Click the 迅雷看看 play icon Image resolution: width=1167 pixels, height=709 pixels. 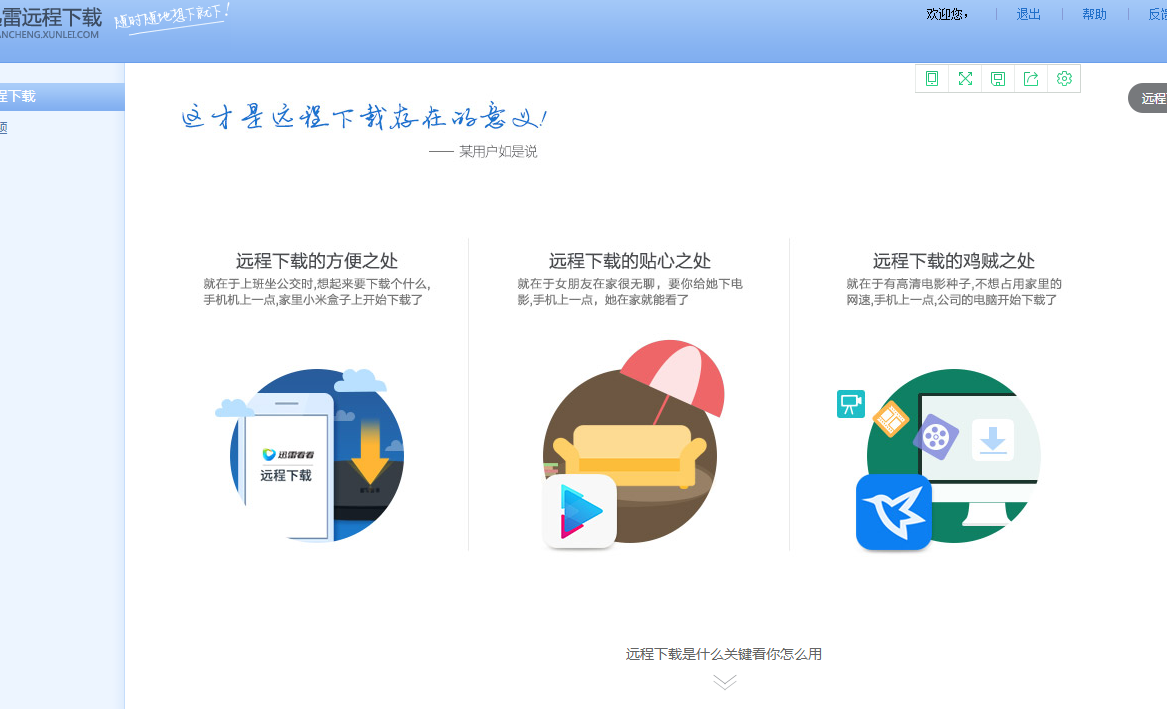[x=579, y=510]
